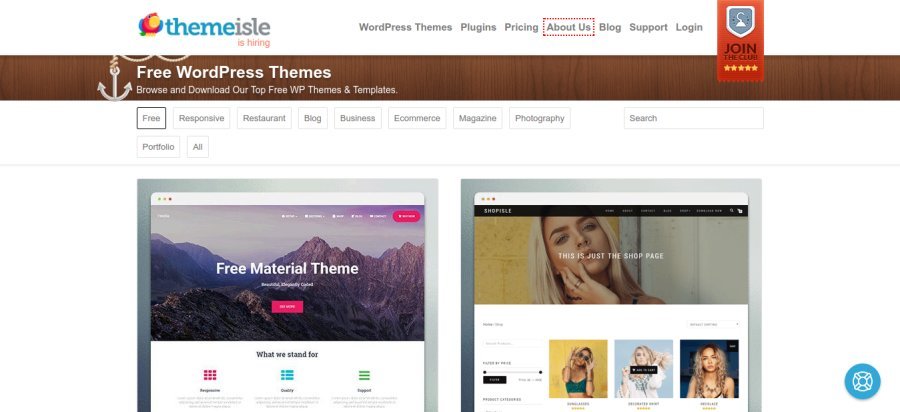The width and height of the screenshot is (900, 412).
Task: Select the Free filter tag
Action: [x=151, y=118]
